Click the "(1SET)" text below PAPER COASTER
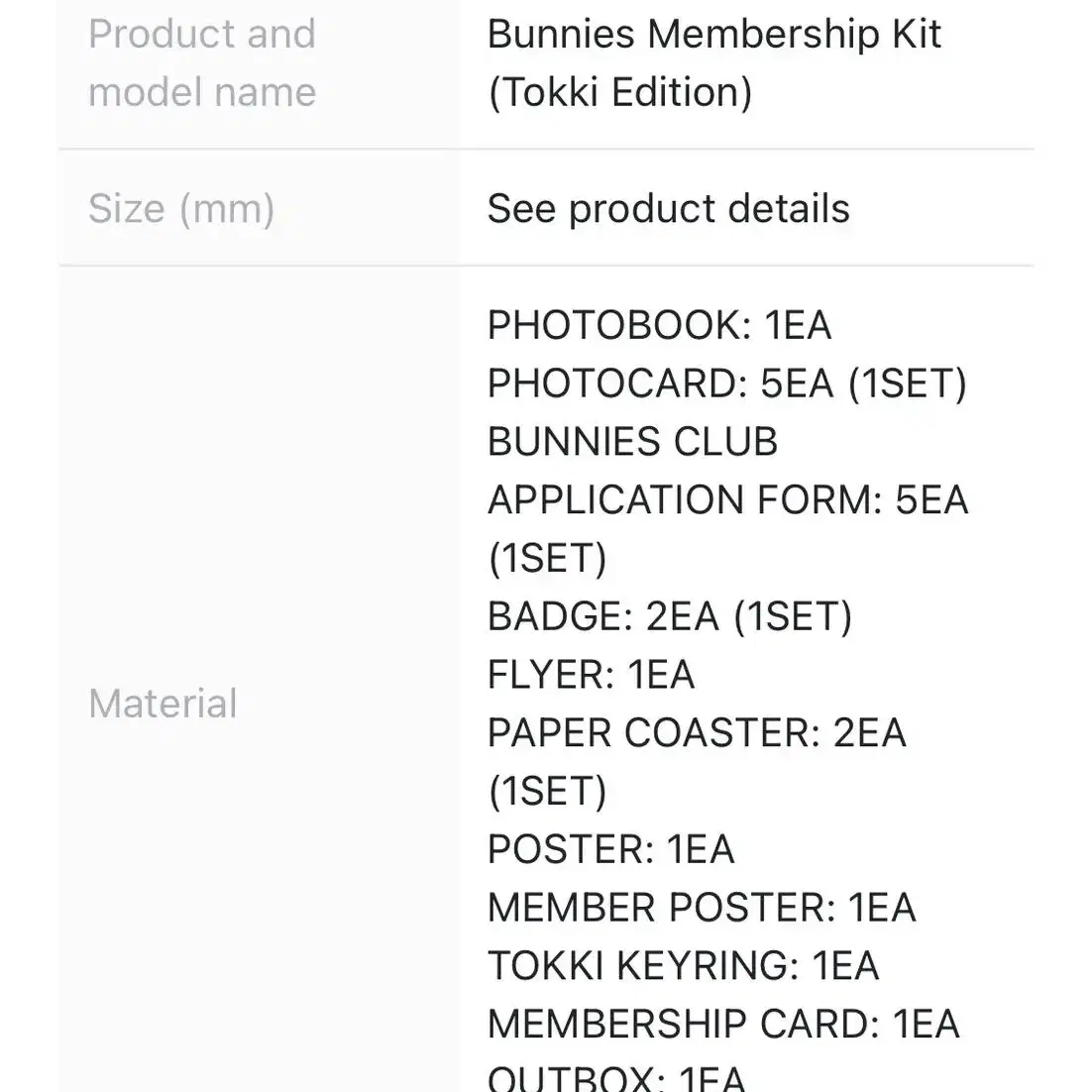 [547, 791]
